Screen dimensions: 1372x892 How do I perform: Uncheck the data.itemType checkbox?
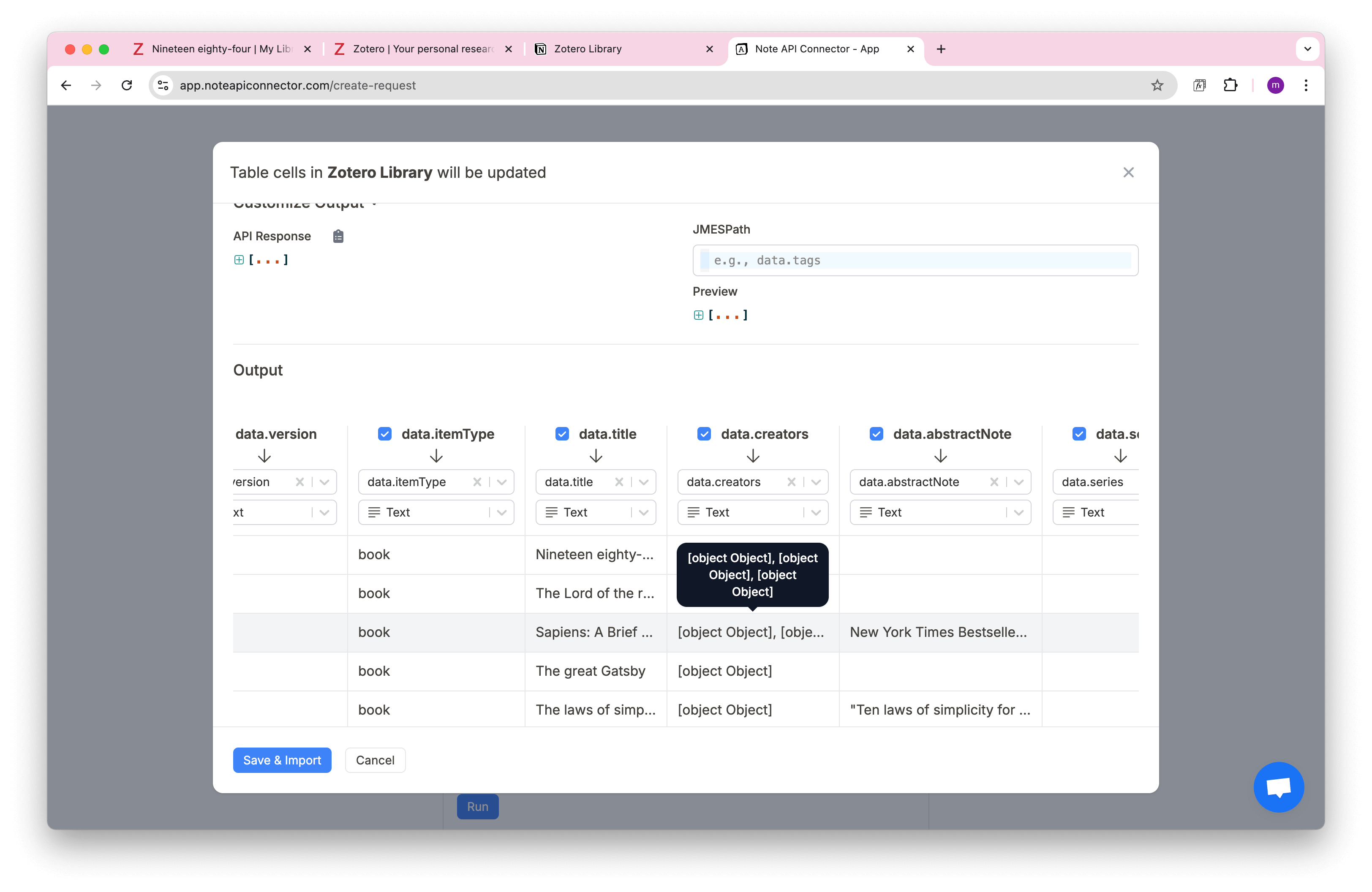pos(384,434)
